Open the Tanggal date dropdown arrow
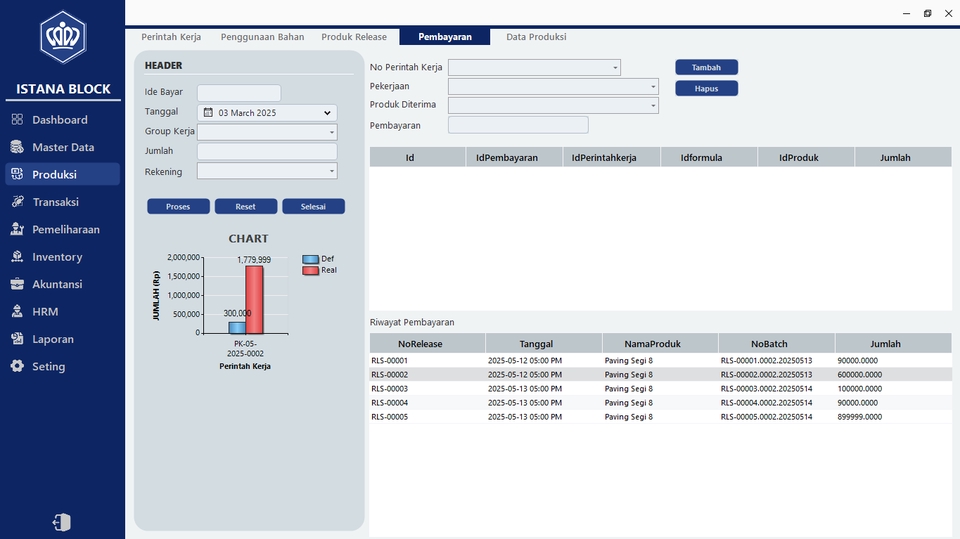Viewport: 960px width, 539px height. 327,113
